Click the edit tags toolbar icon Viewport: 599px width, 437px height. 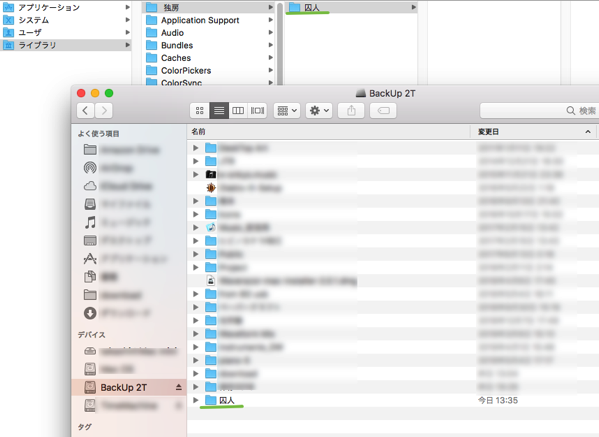(x=383, y=111)
